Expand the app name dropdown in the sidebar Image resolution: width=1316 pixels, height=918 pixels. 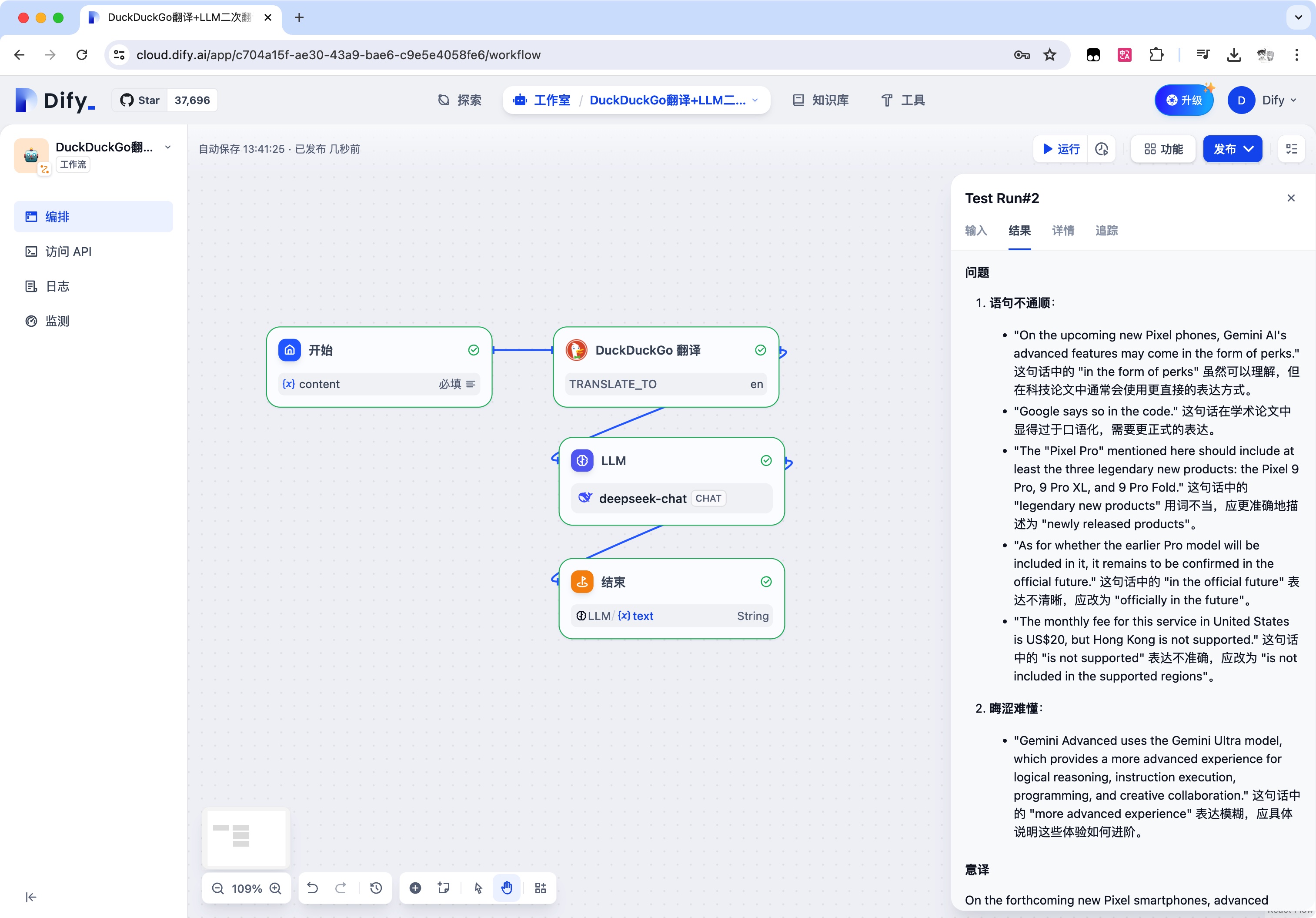168,147
